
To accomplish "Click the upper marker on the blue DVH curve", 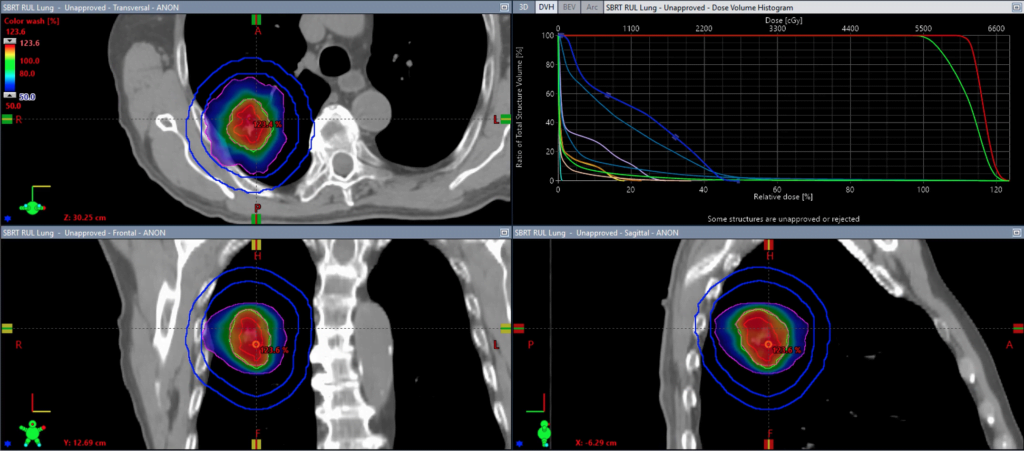I will point(608,95).
